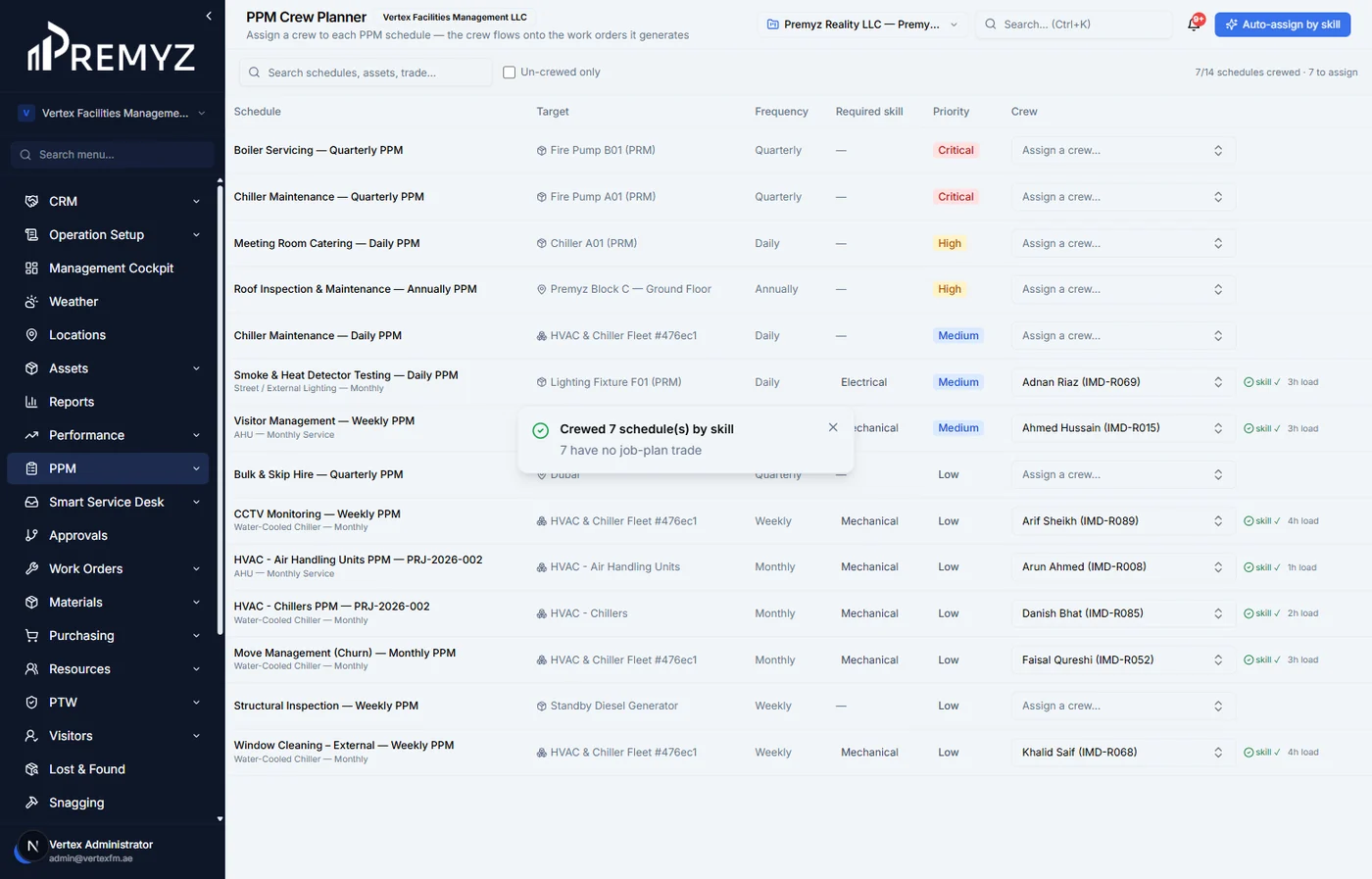Click the Premyz logo

point(111,48)
